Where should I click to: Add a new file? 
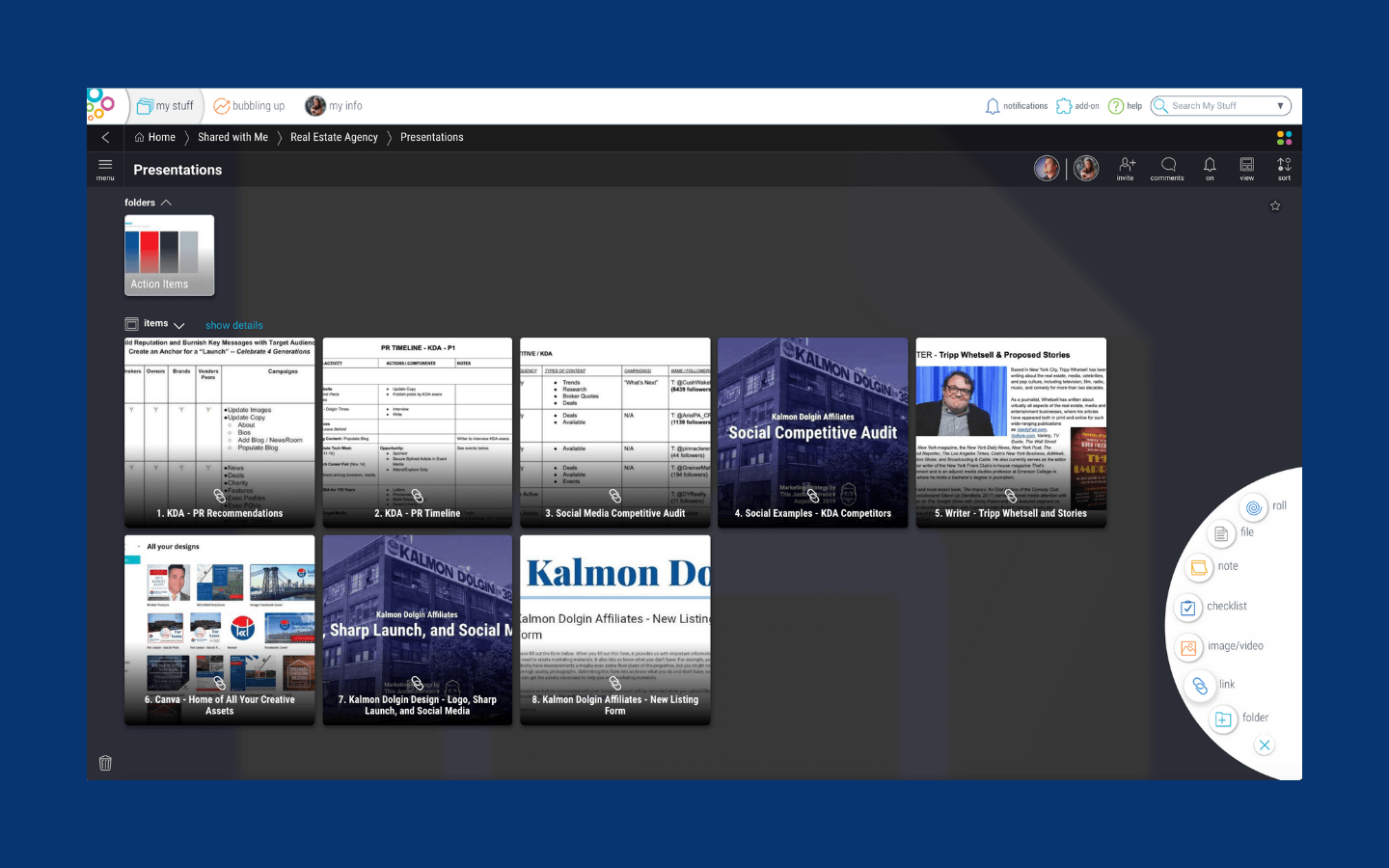(1221, 533)
